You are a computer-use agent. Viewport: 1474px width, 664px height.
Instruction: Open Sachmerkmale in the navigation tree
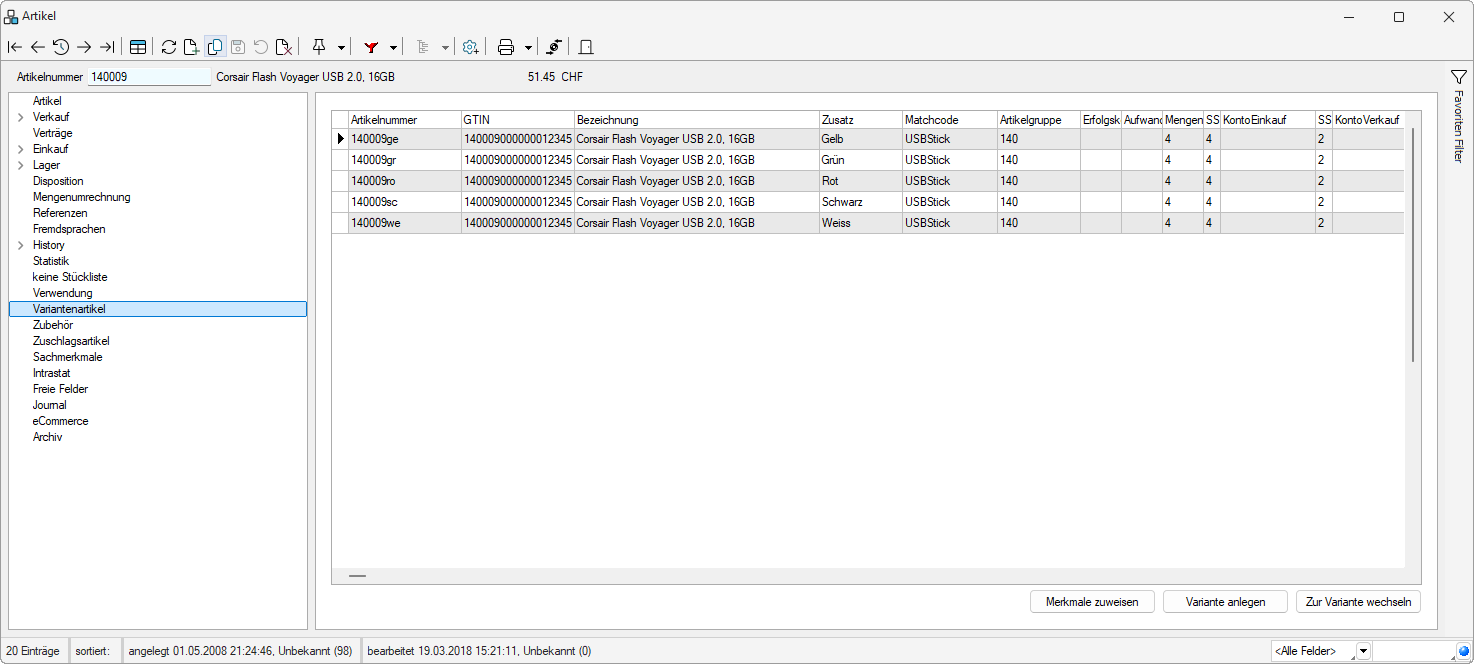67,357
